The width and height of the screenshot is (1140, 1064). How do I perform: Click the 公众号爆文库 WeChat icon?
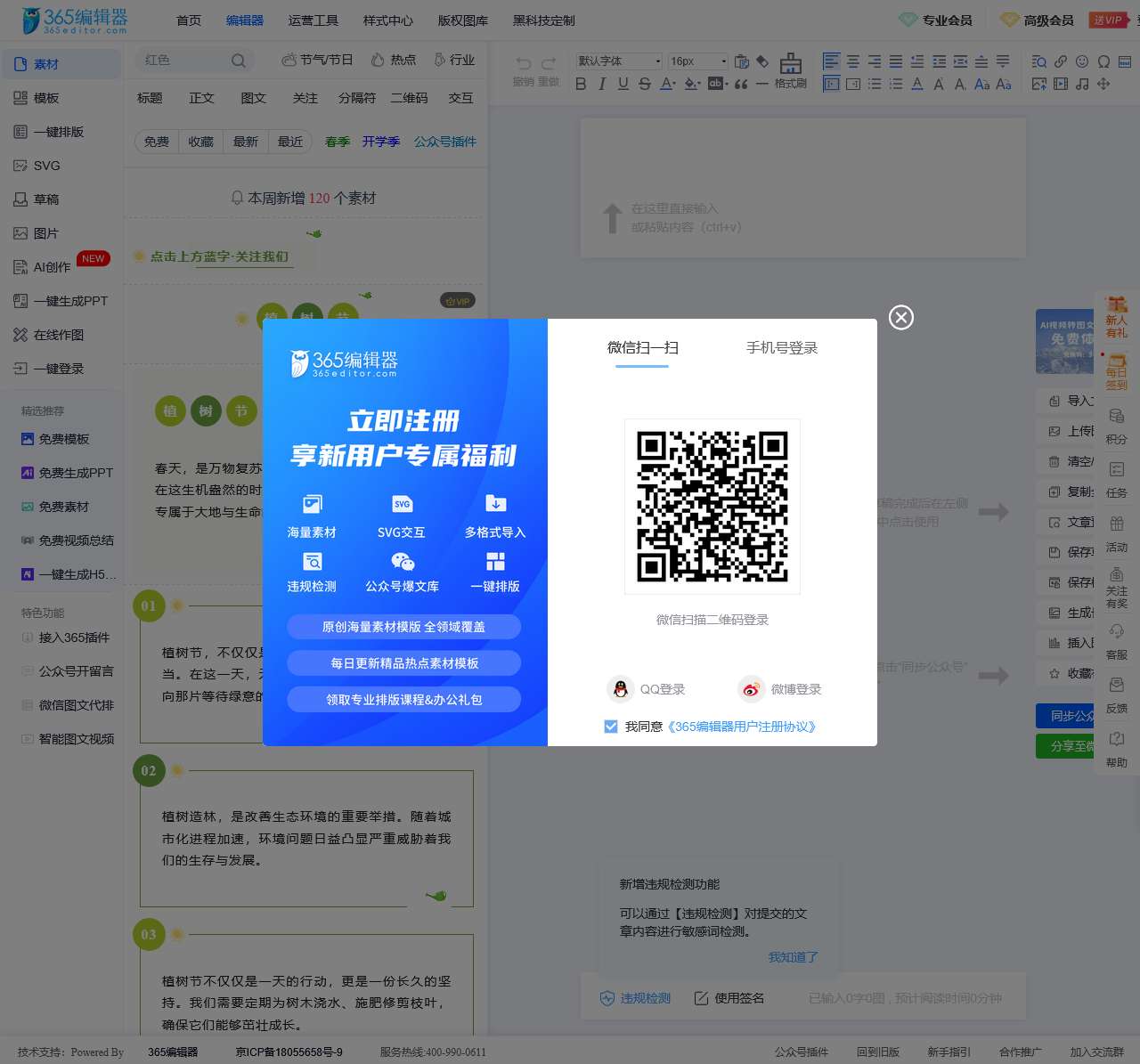(403, 562)
